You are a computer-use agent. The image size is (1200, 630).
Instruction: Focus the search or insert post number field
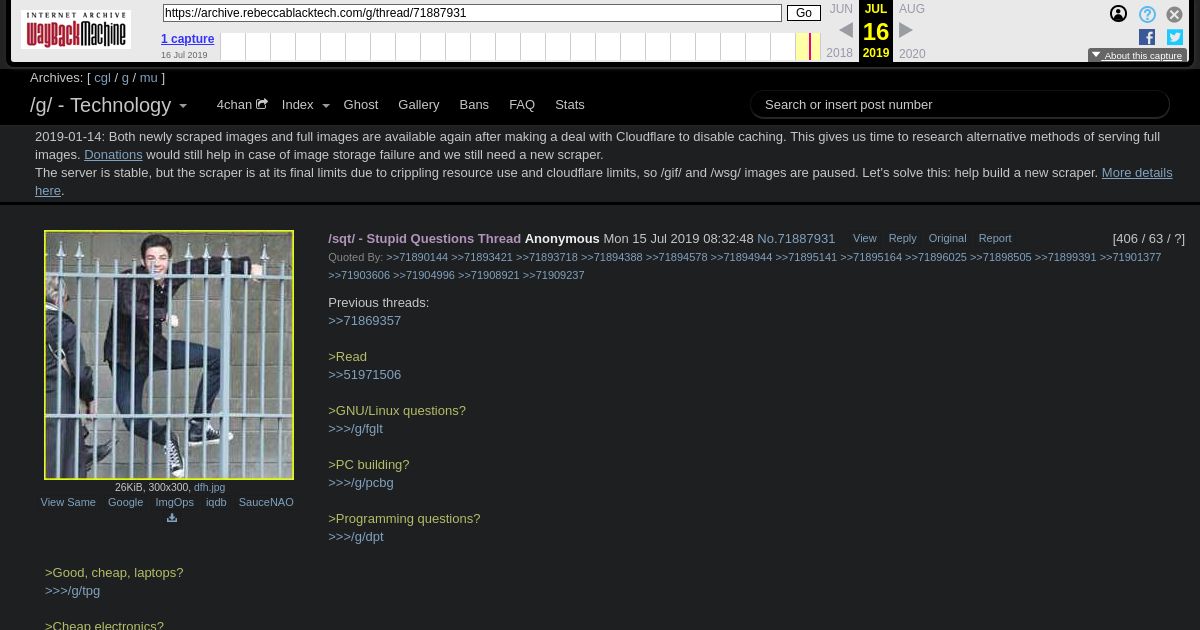coord(960,104)
